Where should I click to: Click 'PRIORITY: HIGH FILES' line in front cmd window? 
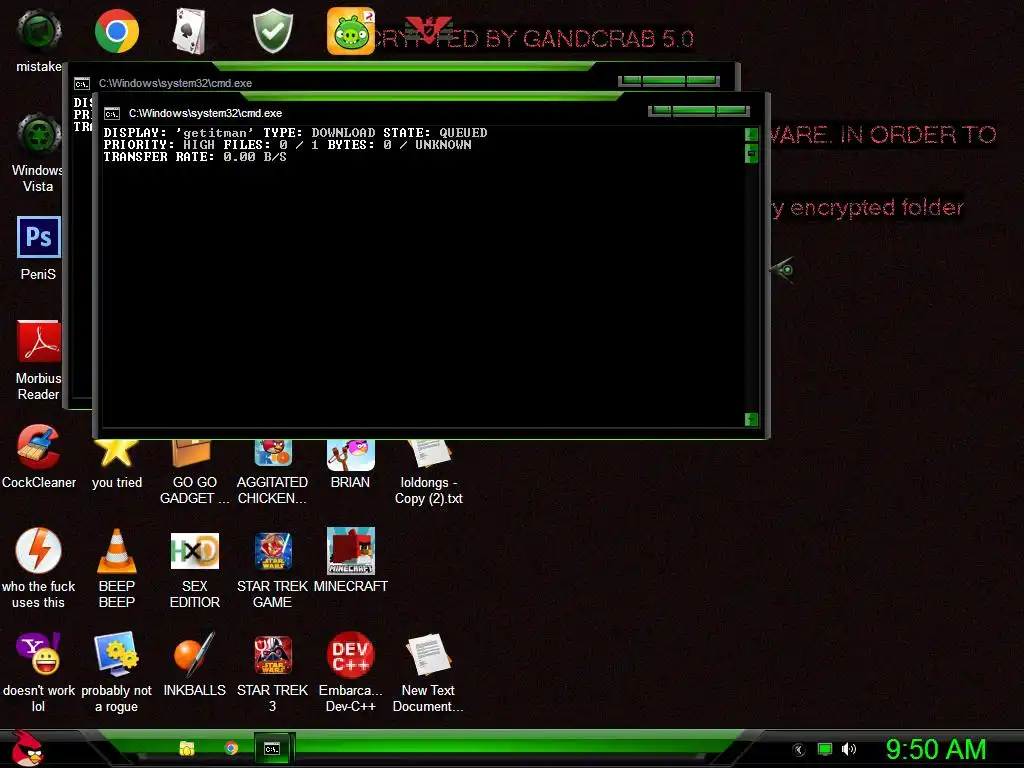click(x=287, y=145)
